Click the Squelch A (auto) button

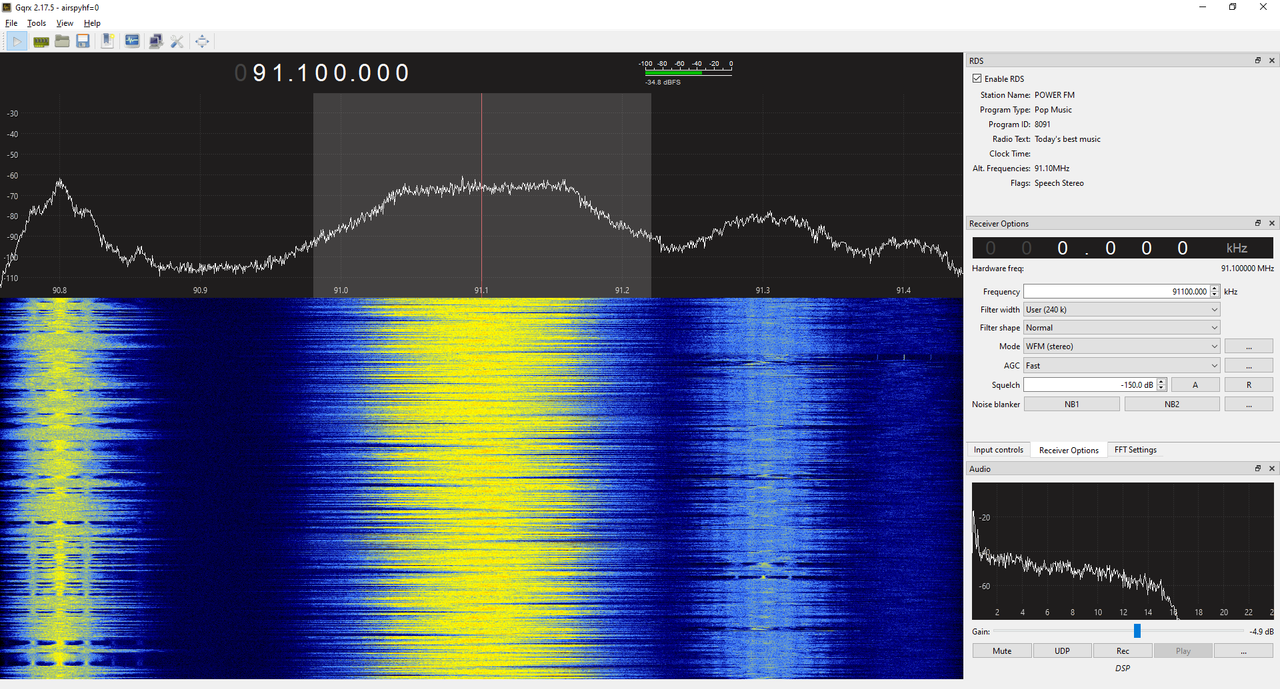click(1195, 385)
